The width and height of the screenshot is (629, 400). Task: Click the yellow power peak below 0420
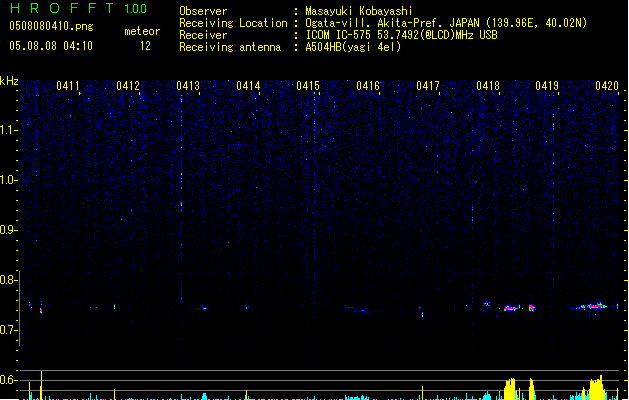[x=597, y=388]
